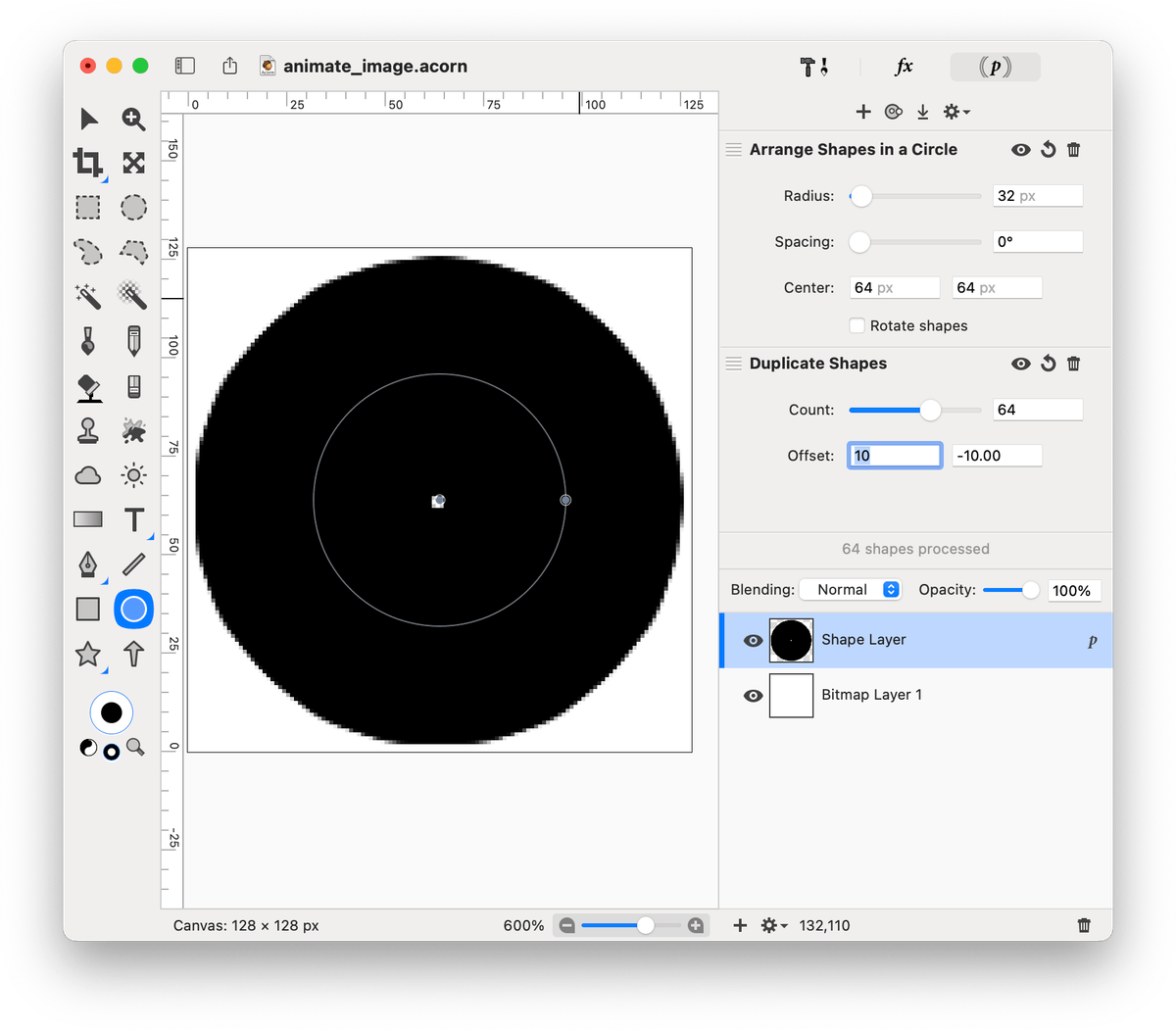Pick the Clone Stamp tool
Image resolution: width=1176 pixels, height=1029 pixels.
(88, 430)
